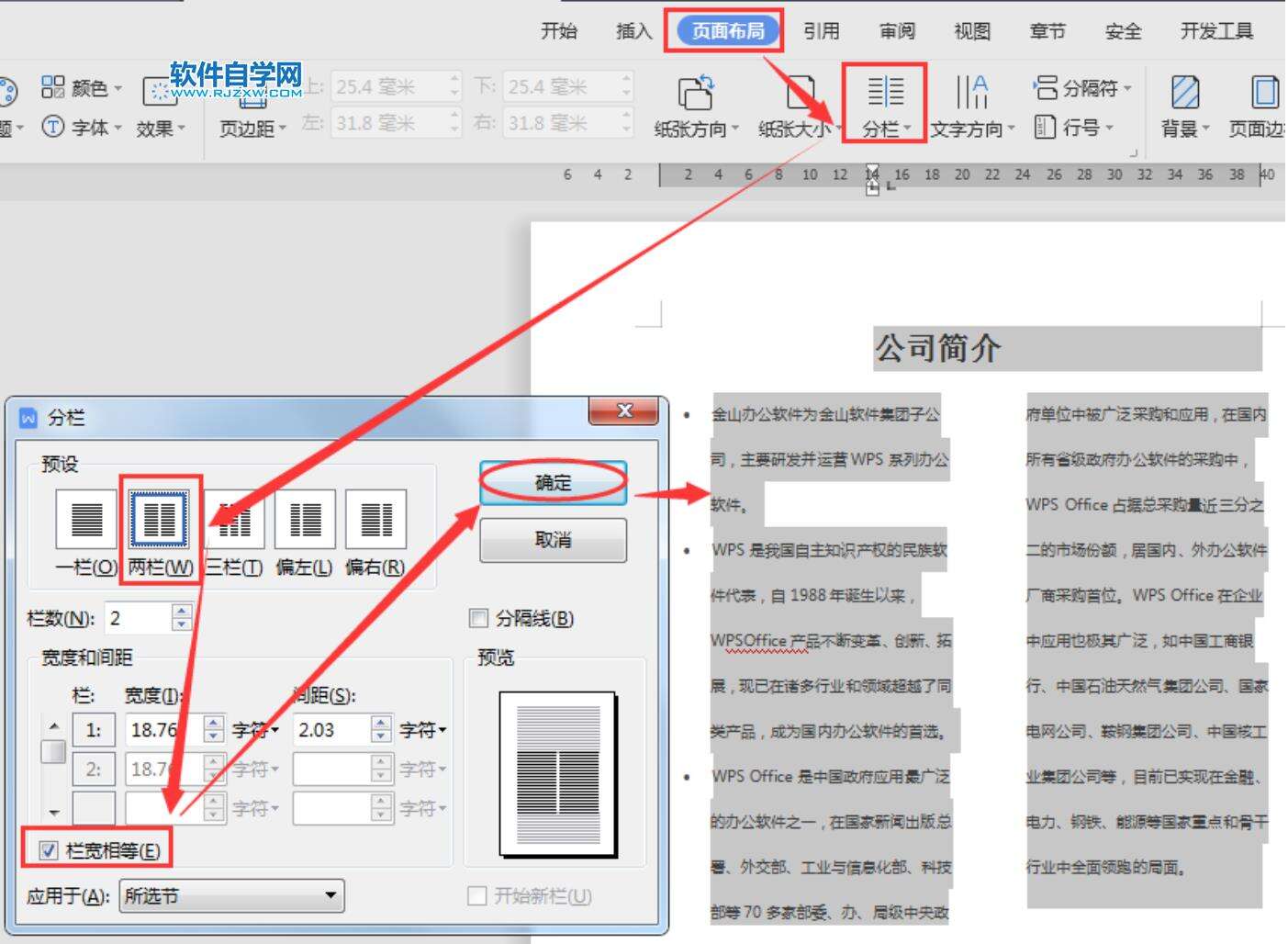The width and height of the screenshot is (1288, 944).
Task: Open the 字体 theme fonts menu
Action: pyautogui.click(x=81, y=127)
